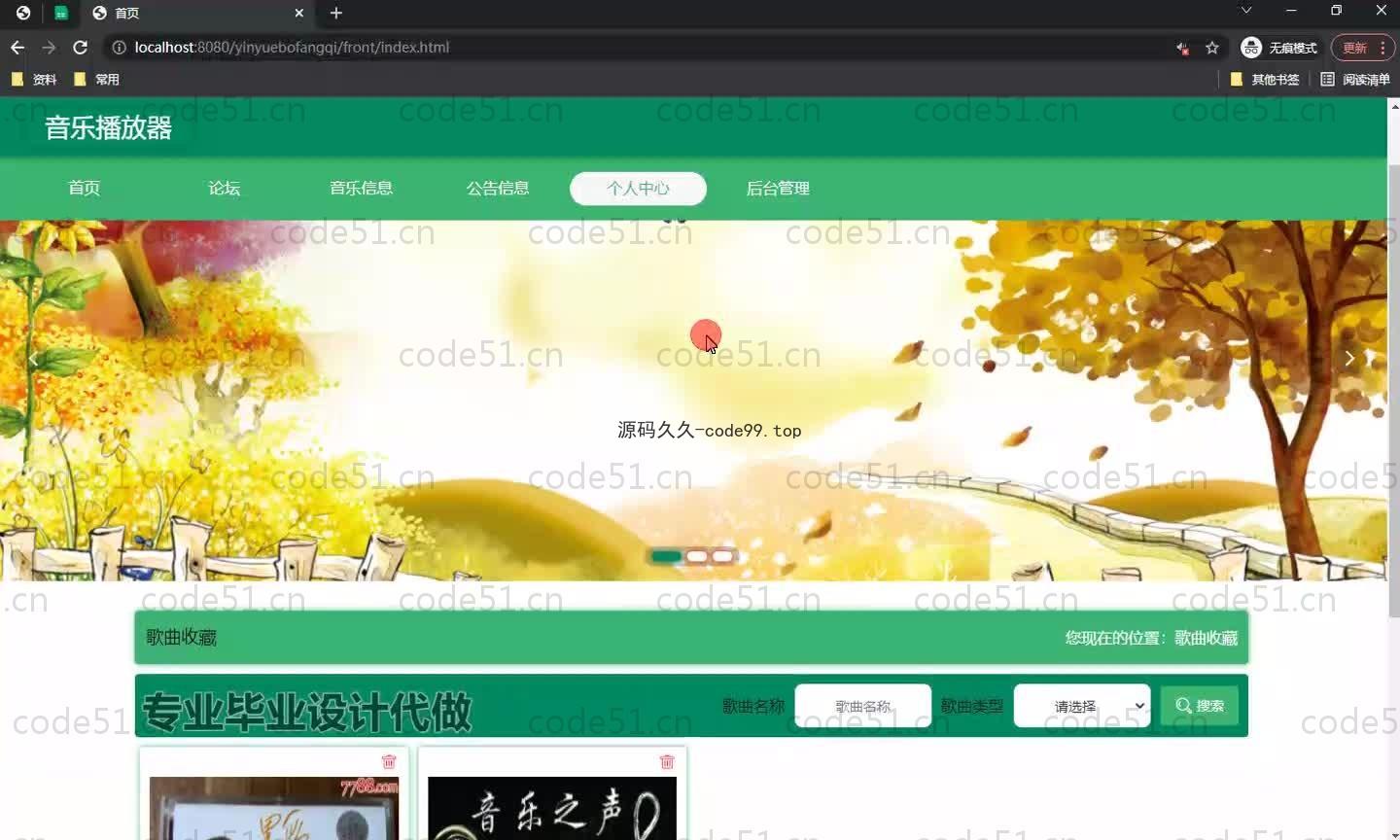Go back to the previous page
This screenshot has width=1400, height=840.
pos(17,47)
